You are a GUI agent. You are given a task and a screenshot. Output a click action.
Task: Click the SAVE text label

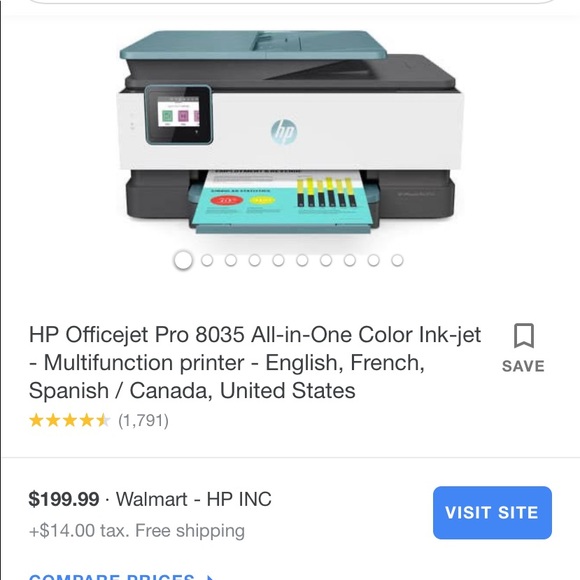coord(523,366)
